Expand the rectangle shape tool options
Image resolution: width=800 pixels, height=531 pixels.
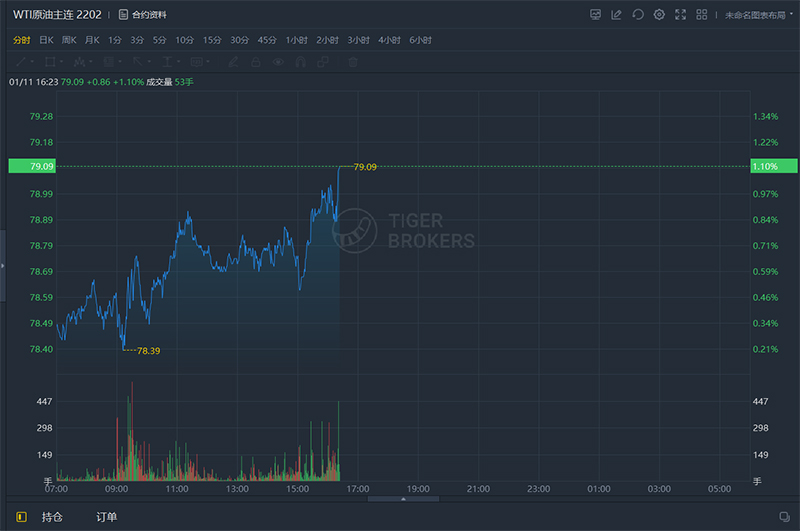(61, 62)
